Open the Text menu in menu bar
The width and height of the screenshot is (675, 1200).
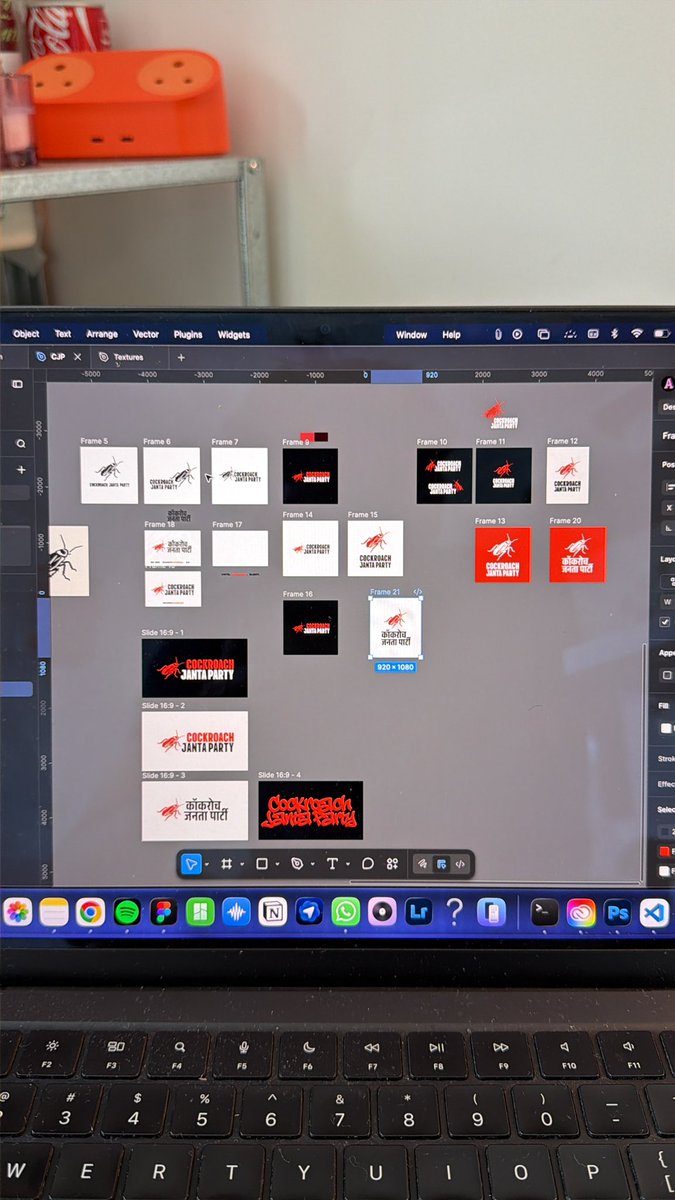(63, 334)
